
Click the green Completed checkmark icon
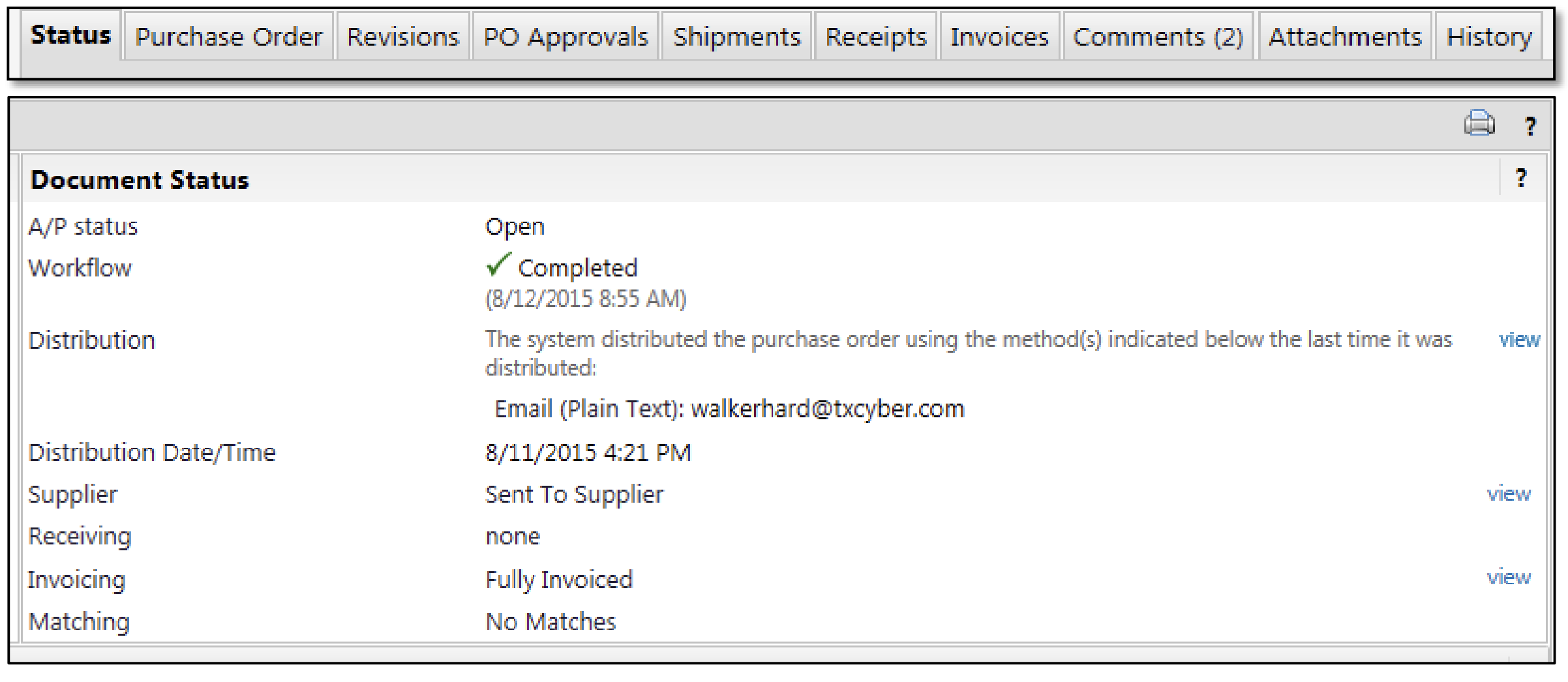tap(497, 266)
